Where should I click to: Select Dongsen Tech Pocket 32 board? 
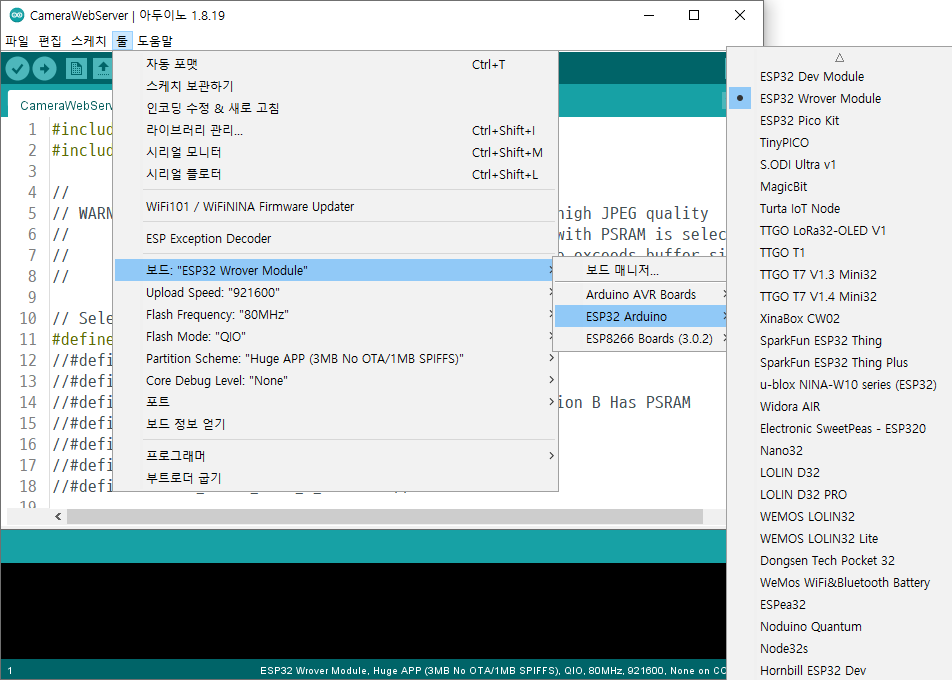point(839,560)
